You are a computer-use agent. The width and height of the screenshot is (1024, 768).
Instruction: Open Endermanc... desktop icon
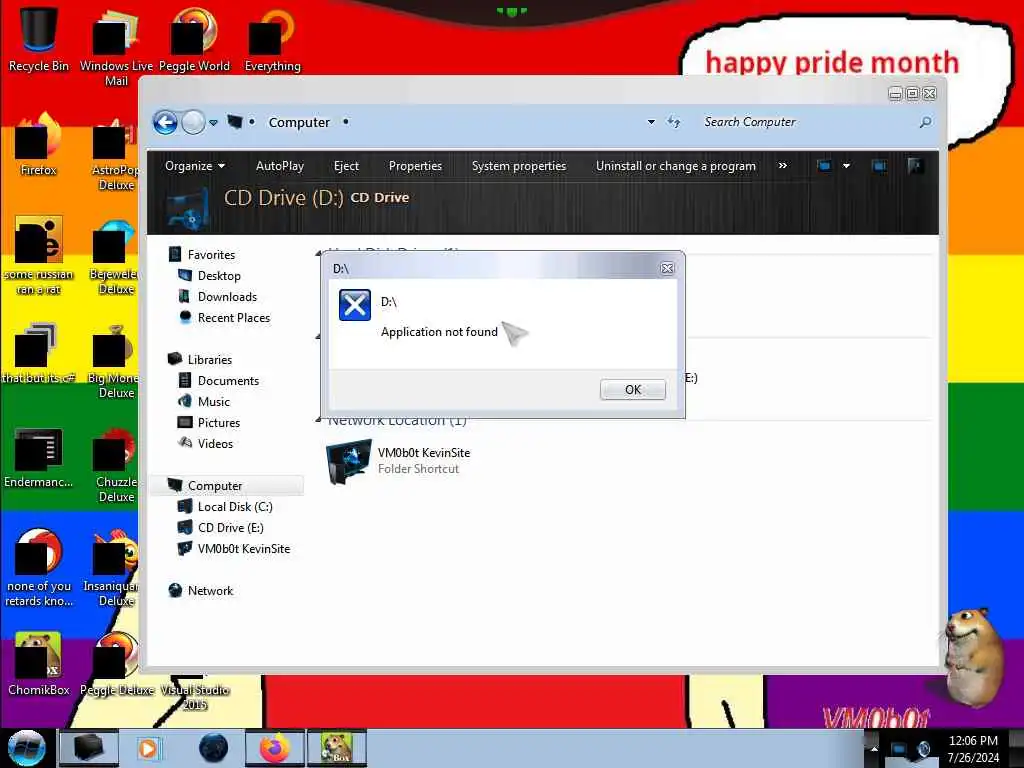tap(39, 457)
